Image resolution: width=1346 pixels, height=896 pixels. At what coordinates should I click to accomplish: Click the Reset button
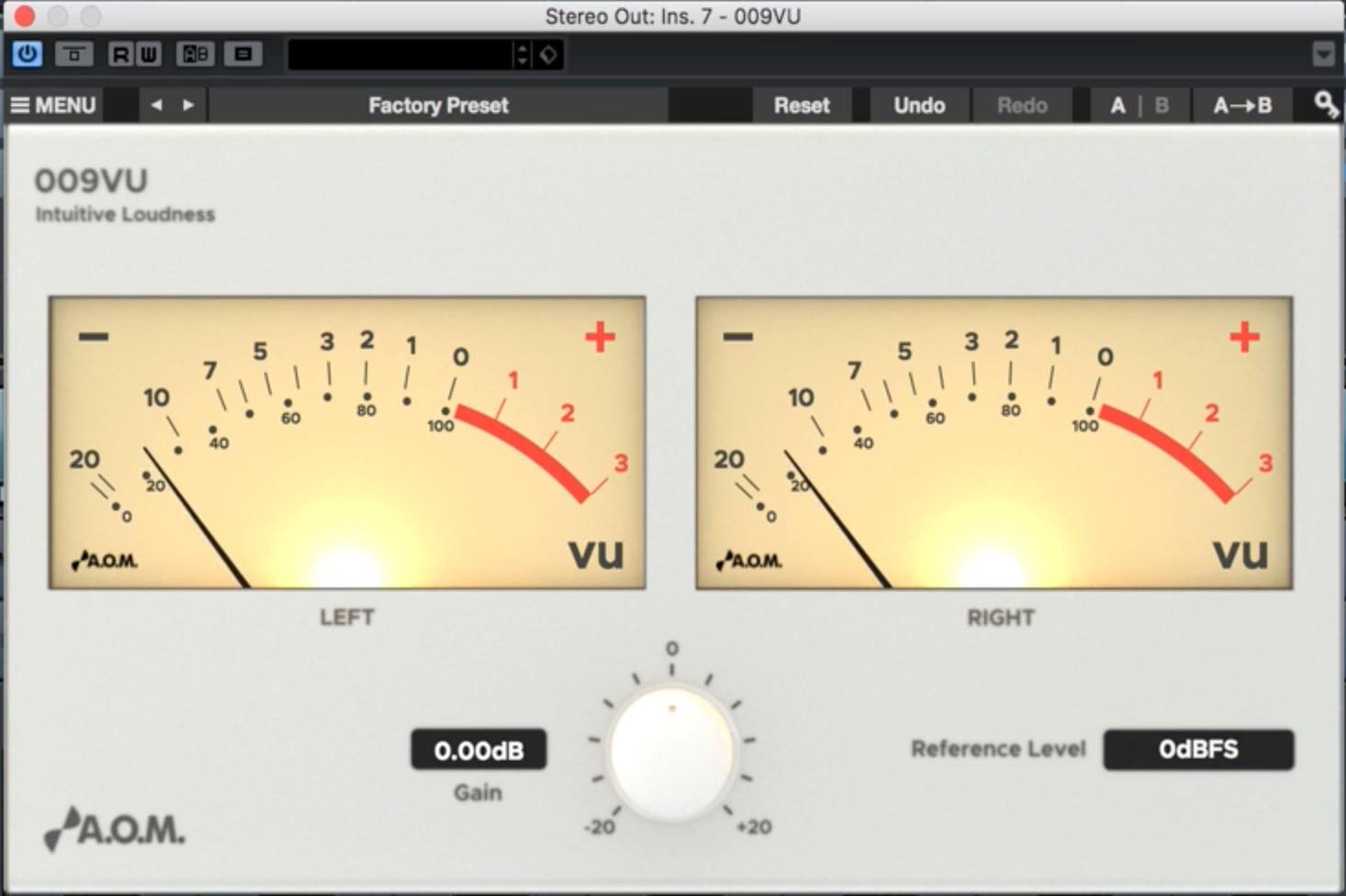pyautogui.click(x=802, y=105)
